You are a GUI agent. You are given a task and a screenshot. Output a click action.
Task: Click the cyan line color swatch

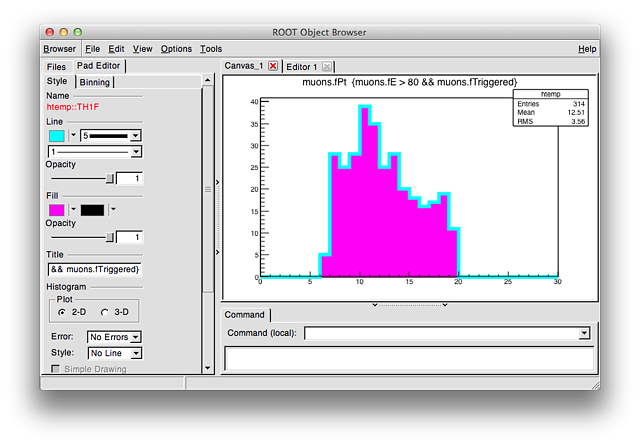[x=57, y=135]
